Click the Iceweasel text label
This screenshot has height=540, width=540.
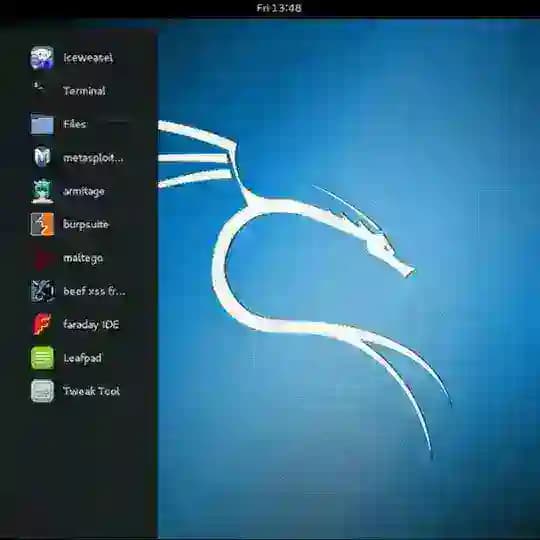pos(88,58)
